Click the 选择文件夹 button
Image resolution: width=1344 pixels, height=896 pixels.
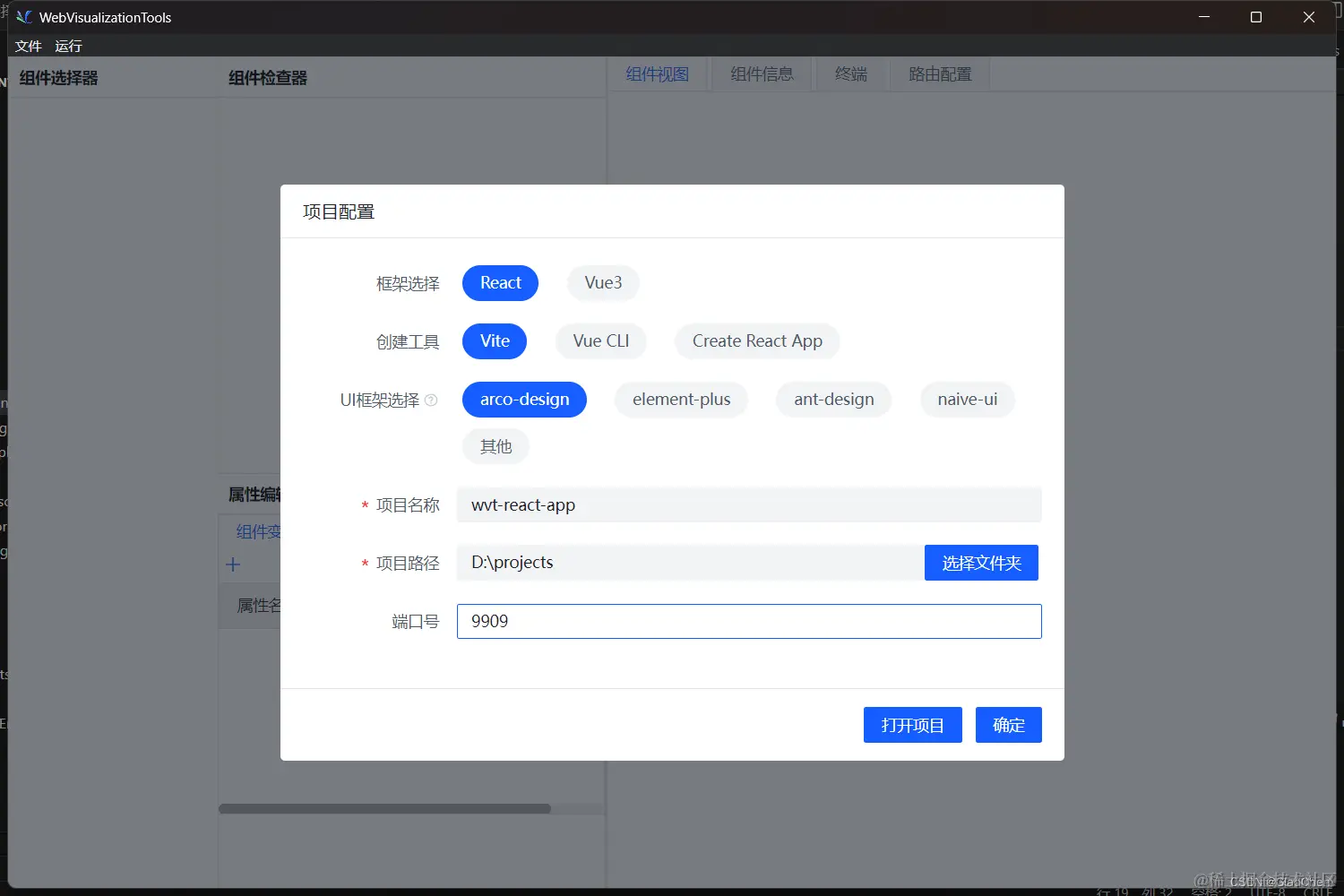point(981,563)
